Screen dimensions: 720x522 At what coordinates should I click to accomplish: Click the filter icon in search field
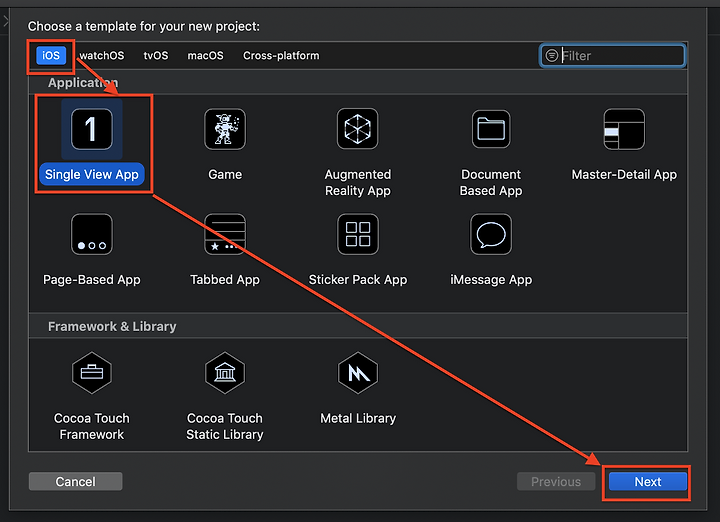tap(551, 56)
